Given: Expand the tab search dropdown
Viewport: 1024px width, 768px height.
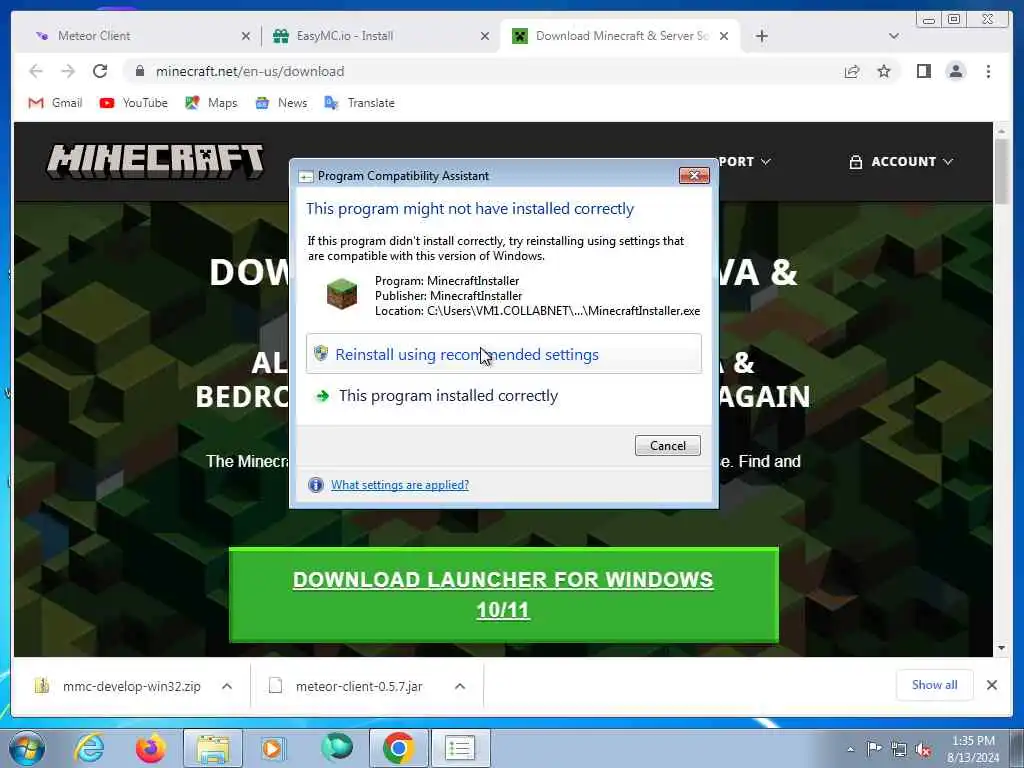Looking at the screenshot, I should tap(894, 36).
